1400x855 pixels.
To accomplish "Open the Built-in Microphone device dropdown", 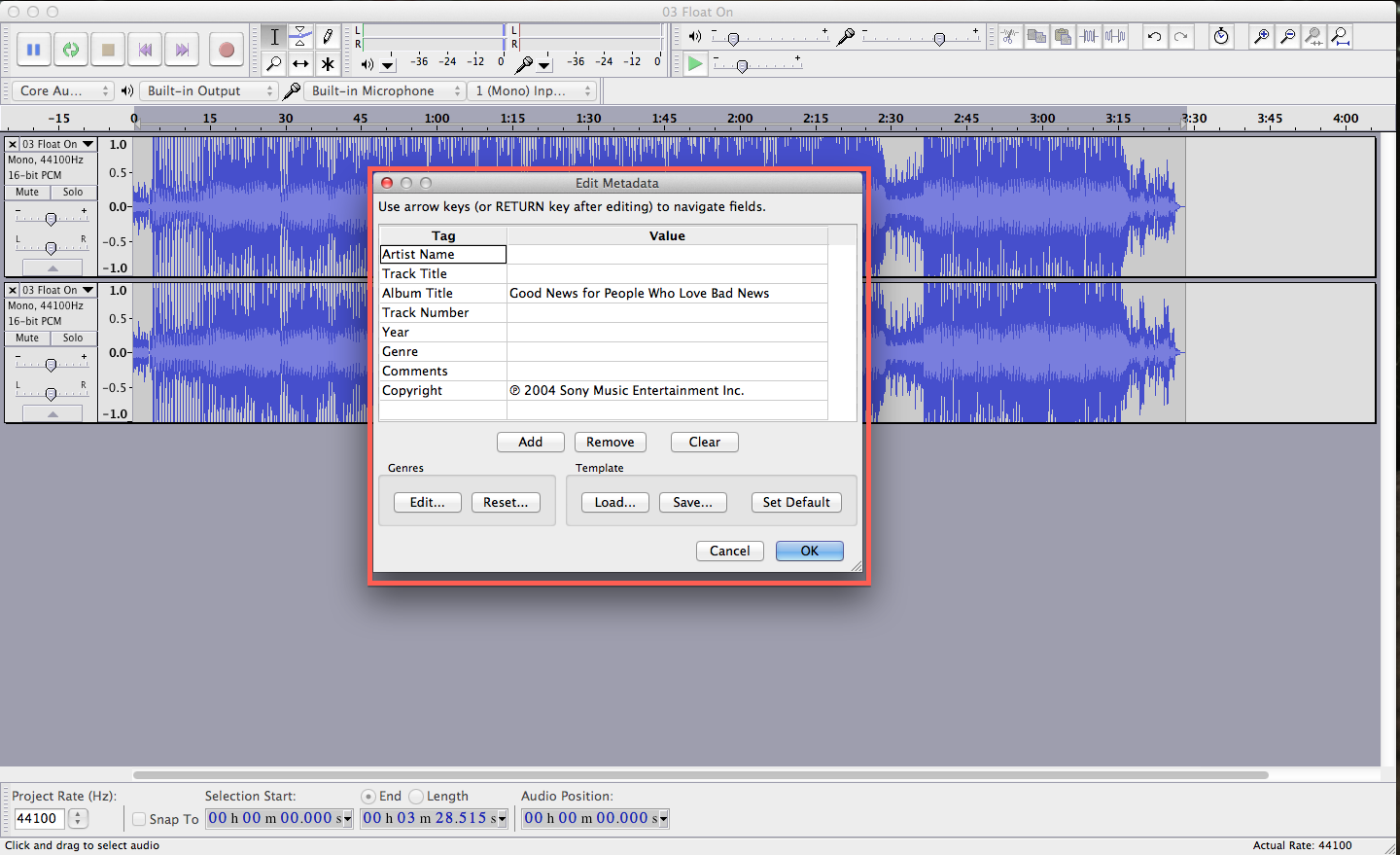I will pos(384,90).
